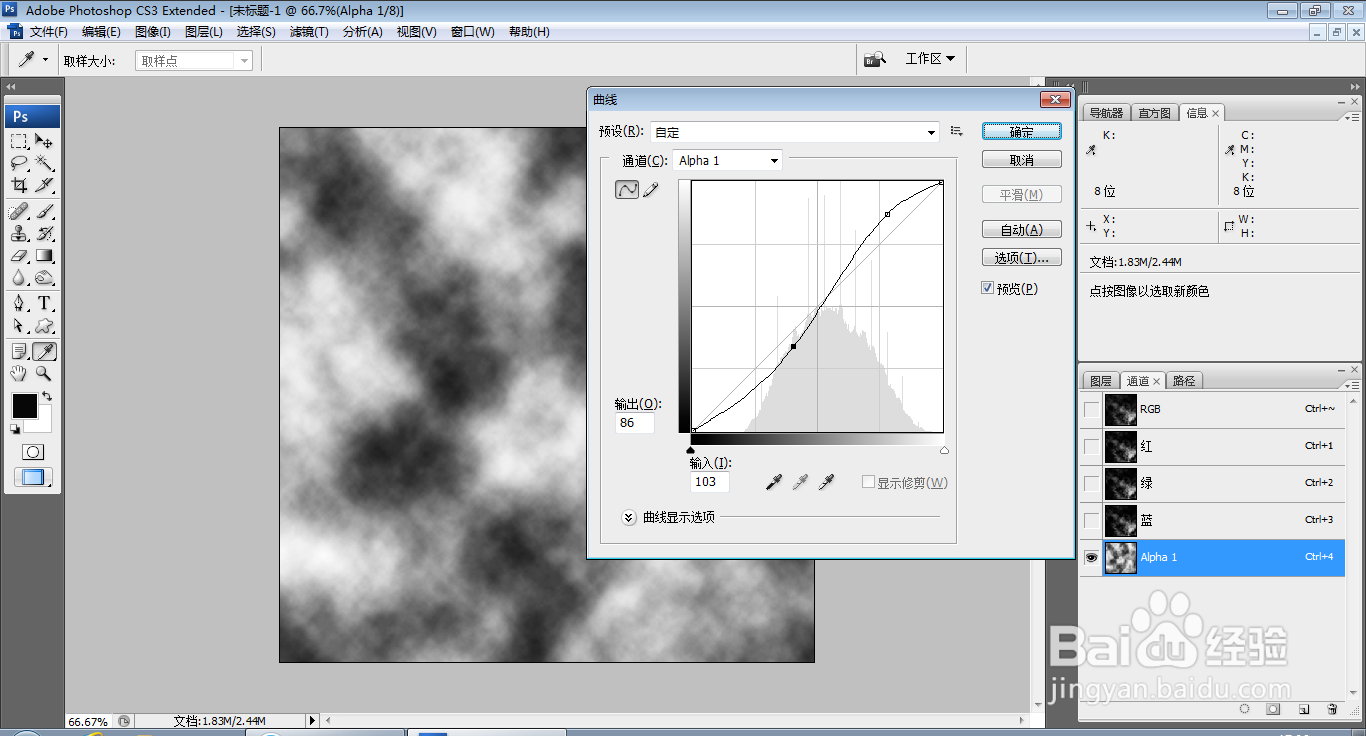Viewport: 1366px width, 736px height.
Task: Expand Curve Display Options
Action: pyautogui.click(x=629, y=517)
